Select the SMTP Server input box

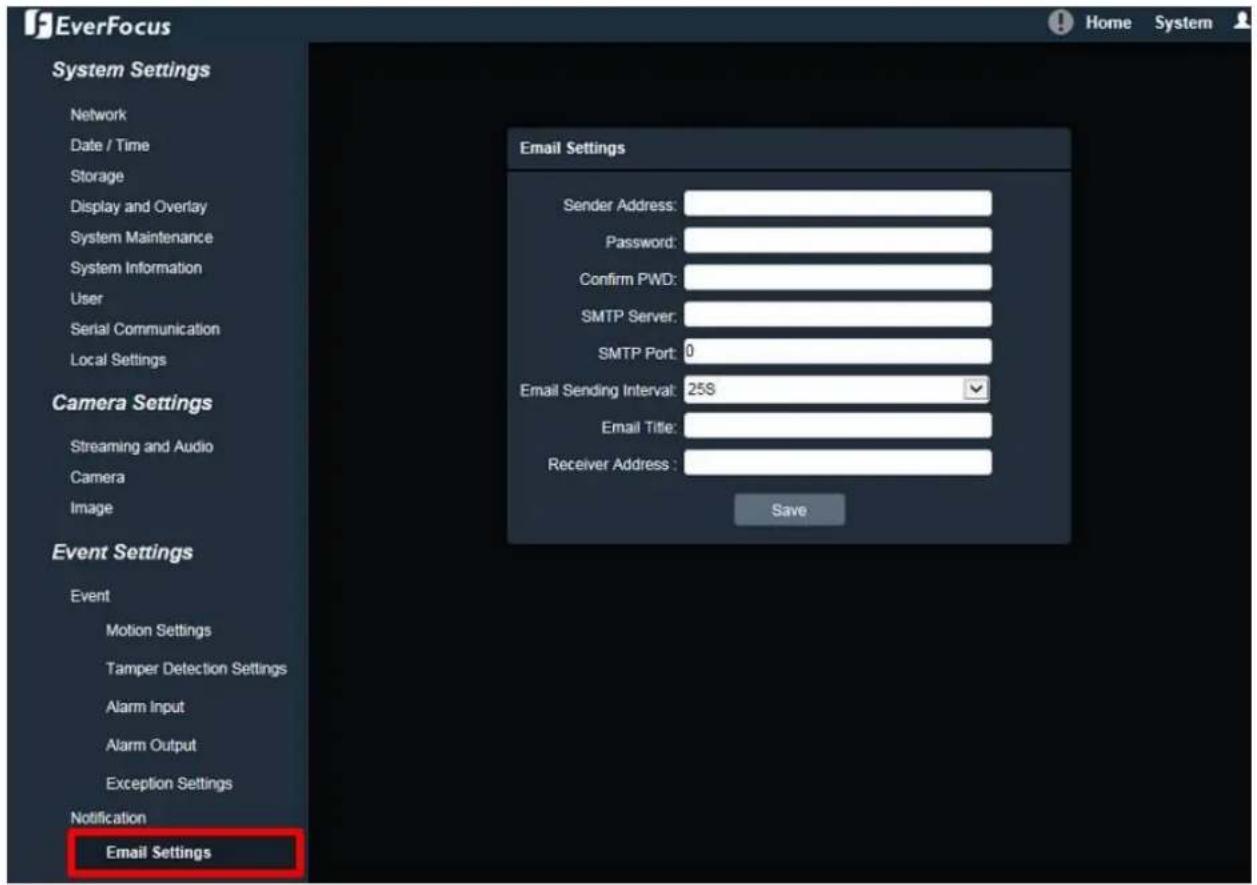[838, 315]
